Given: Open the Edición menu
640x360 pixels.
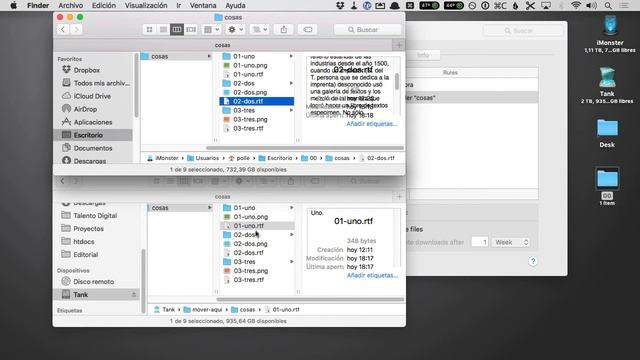Looking at the screenshot, I should pos(104,5).
